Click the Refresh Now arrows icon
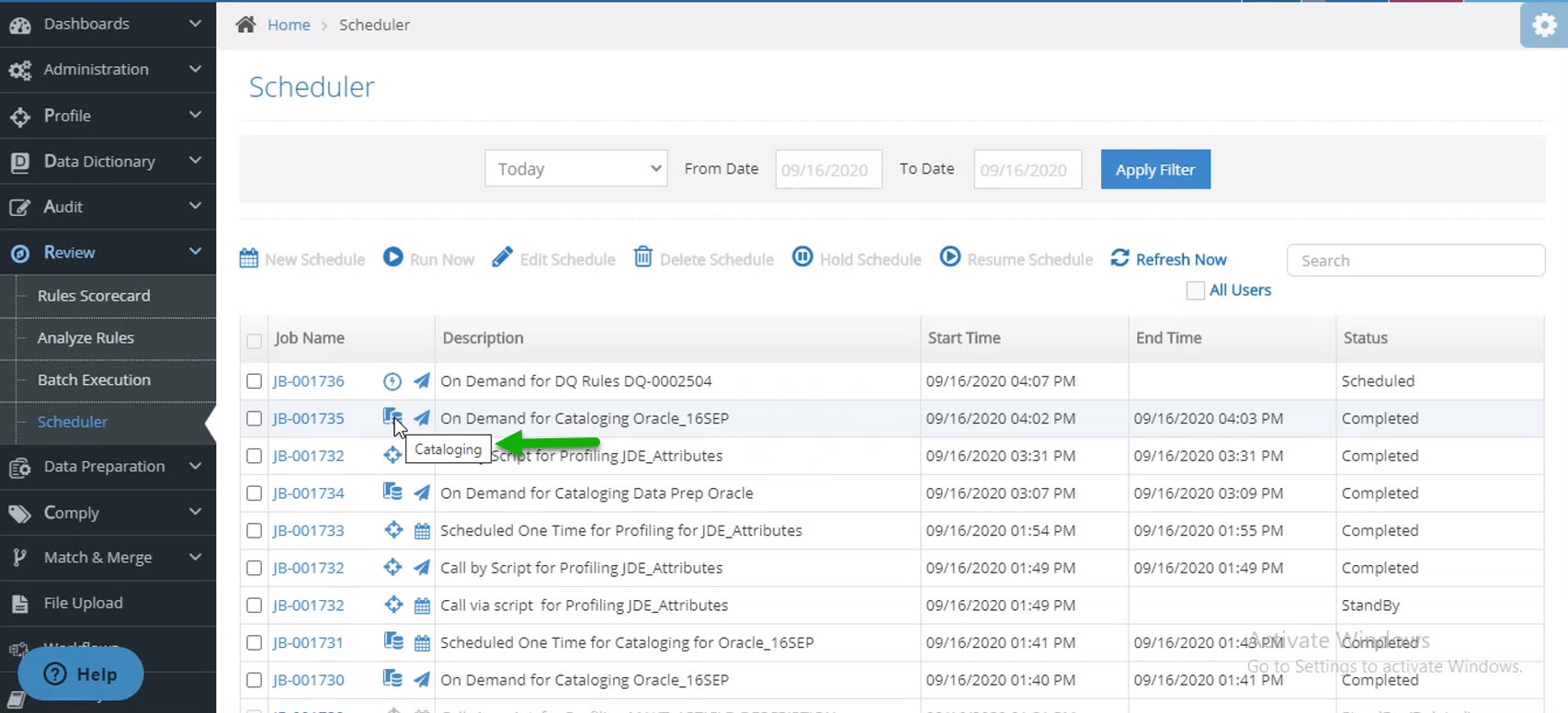The height and width of the screenshot is (713, 1568). (1119, 258)
